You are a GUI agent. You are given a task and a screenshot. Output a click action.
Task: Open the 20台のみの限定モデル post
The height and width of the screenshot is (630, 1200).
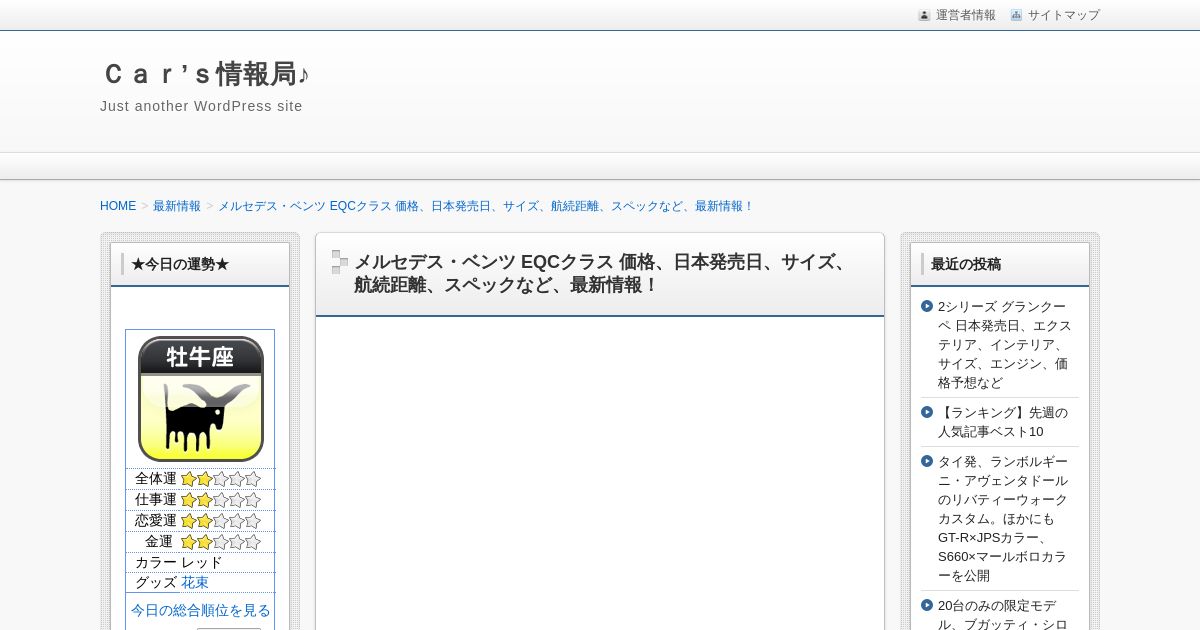point(1003,614)
